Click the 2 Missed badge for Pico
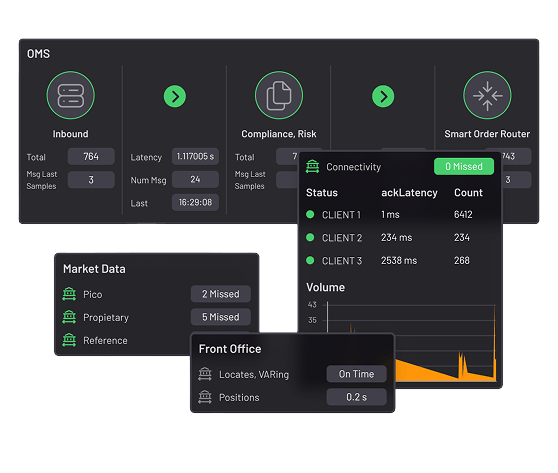The image size is (558, 473). 221,294
